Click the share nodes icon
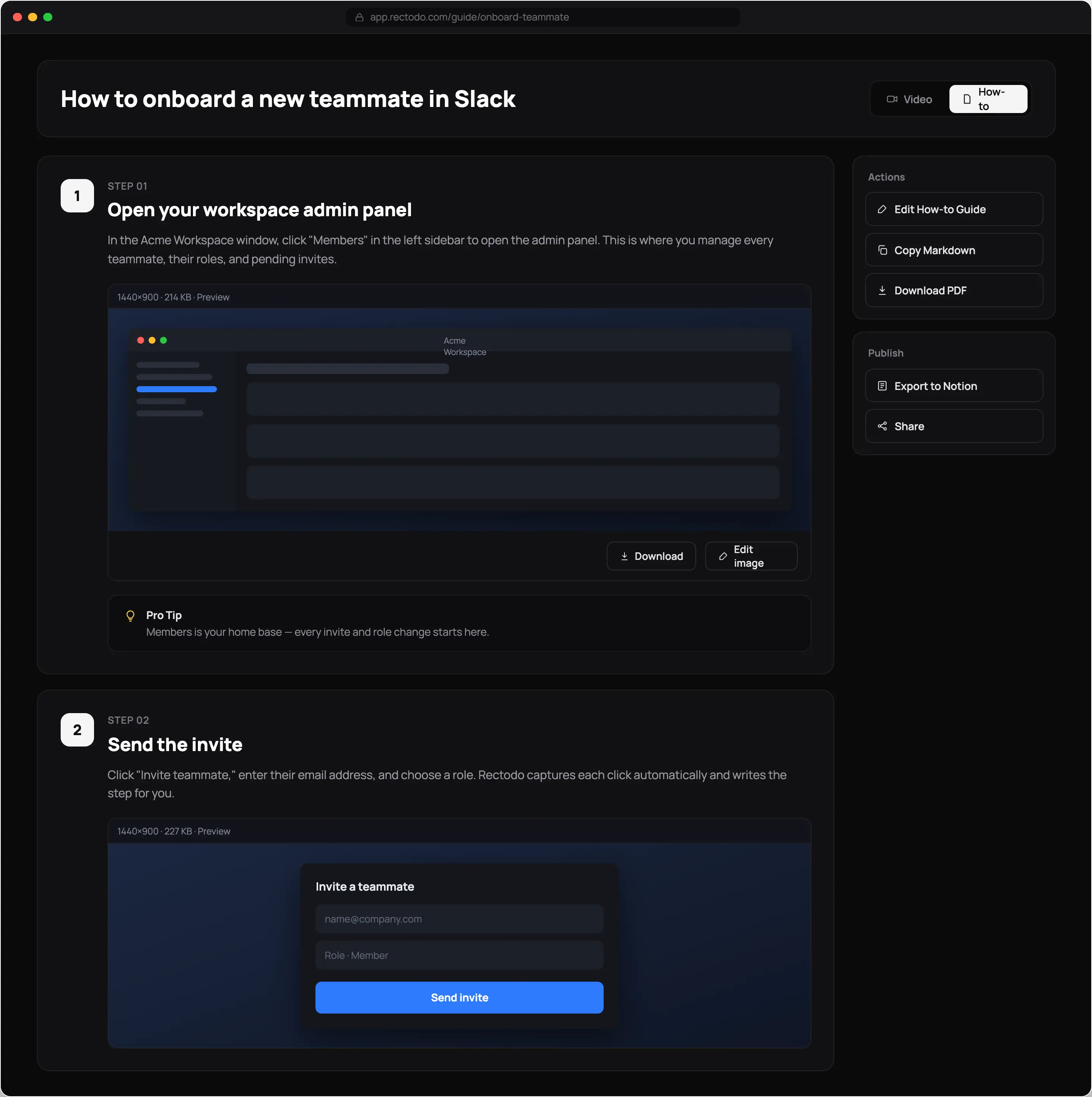Screen dimensions: 1092x1097 882,426
